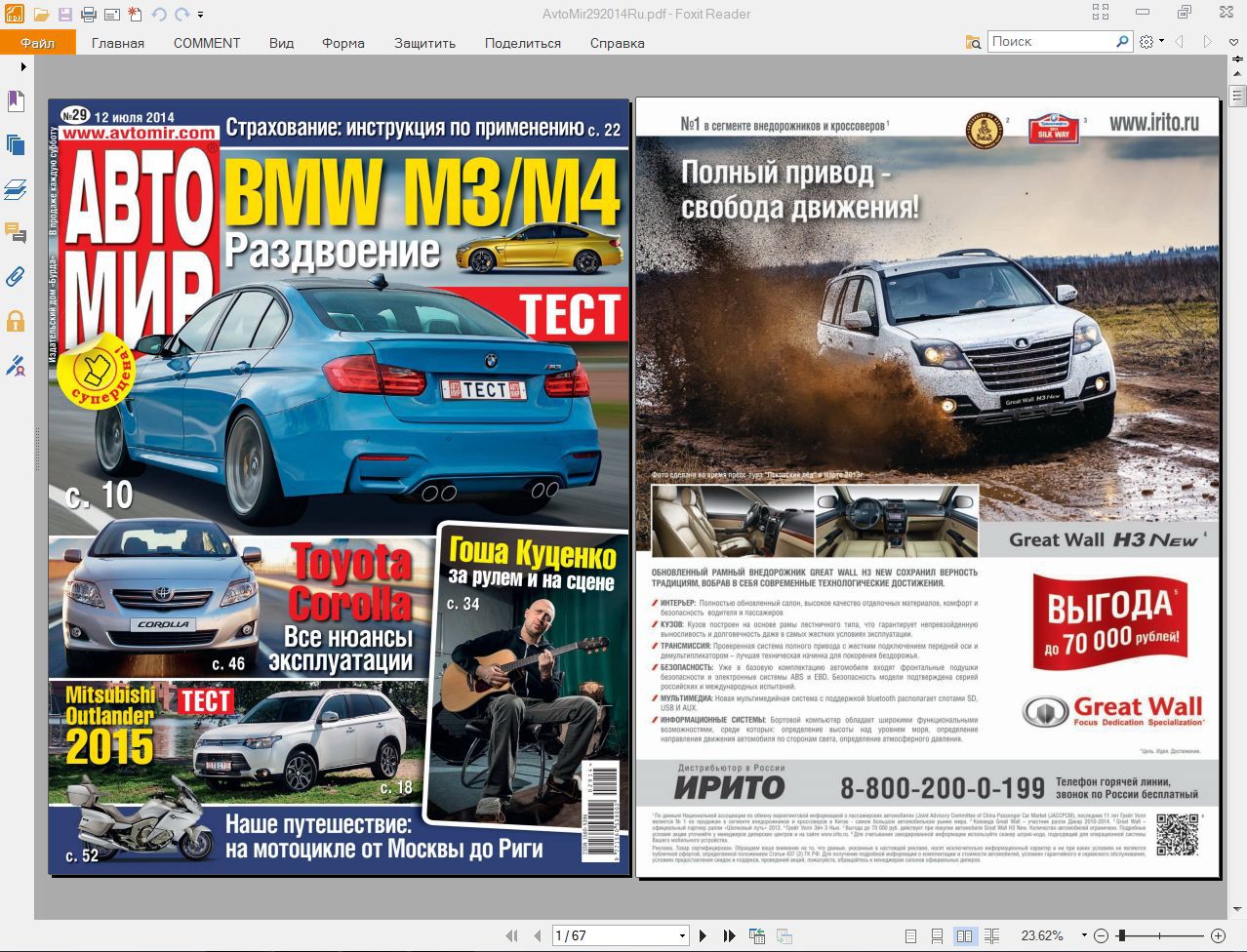Toggle fullscreen mode in the title bar

pos(1102,13)
